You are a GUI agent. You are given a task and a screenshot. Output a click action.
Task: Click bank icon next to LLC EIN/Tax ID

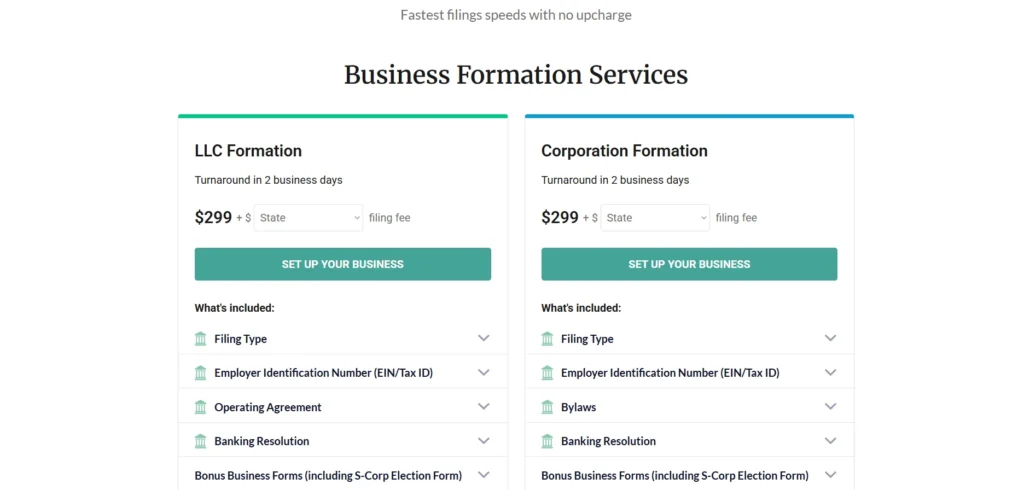pos(201,373)
